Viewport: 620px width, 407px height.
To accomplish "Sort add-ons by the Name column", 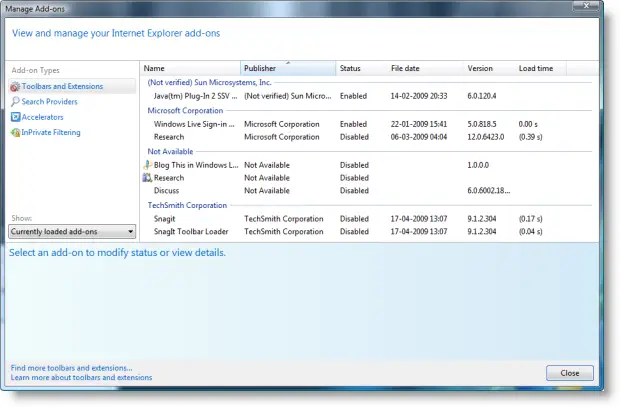I will tap(189, 68).
